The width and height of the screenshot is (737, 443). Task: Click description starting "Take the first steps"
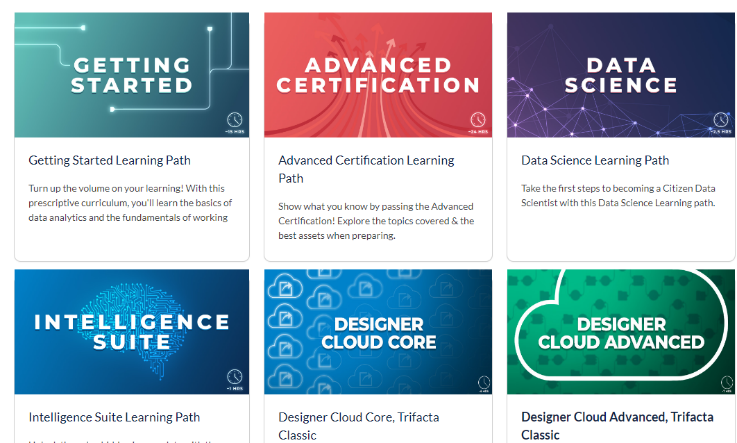click(x=618, y=195)
